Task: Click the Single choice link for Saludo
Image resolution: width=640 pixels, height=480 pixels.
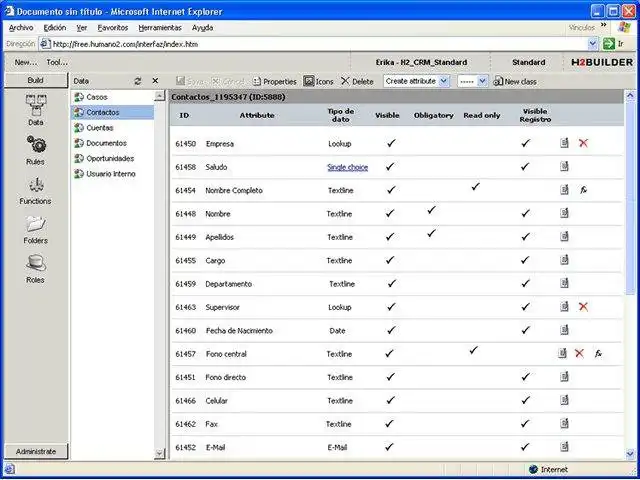Action: [347, 167]
